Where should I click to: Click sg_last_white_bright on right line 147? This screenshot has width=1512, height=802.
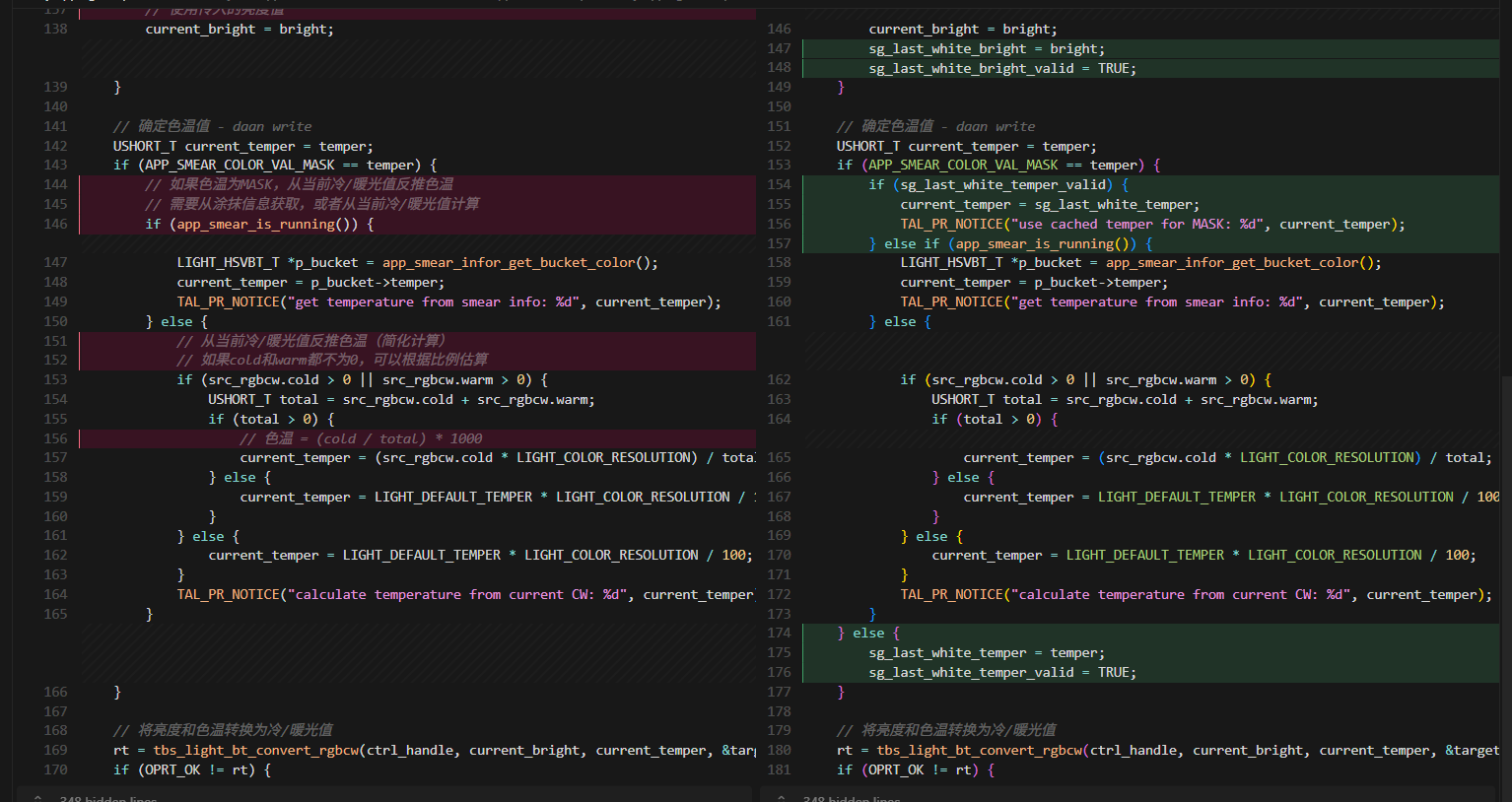click(x=946, y=48)
